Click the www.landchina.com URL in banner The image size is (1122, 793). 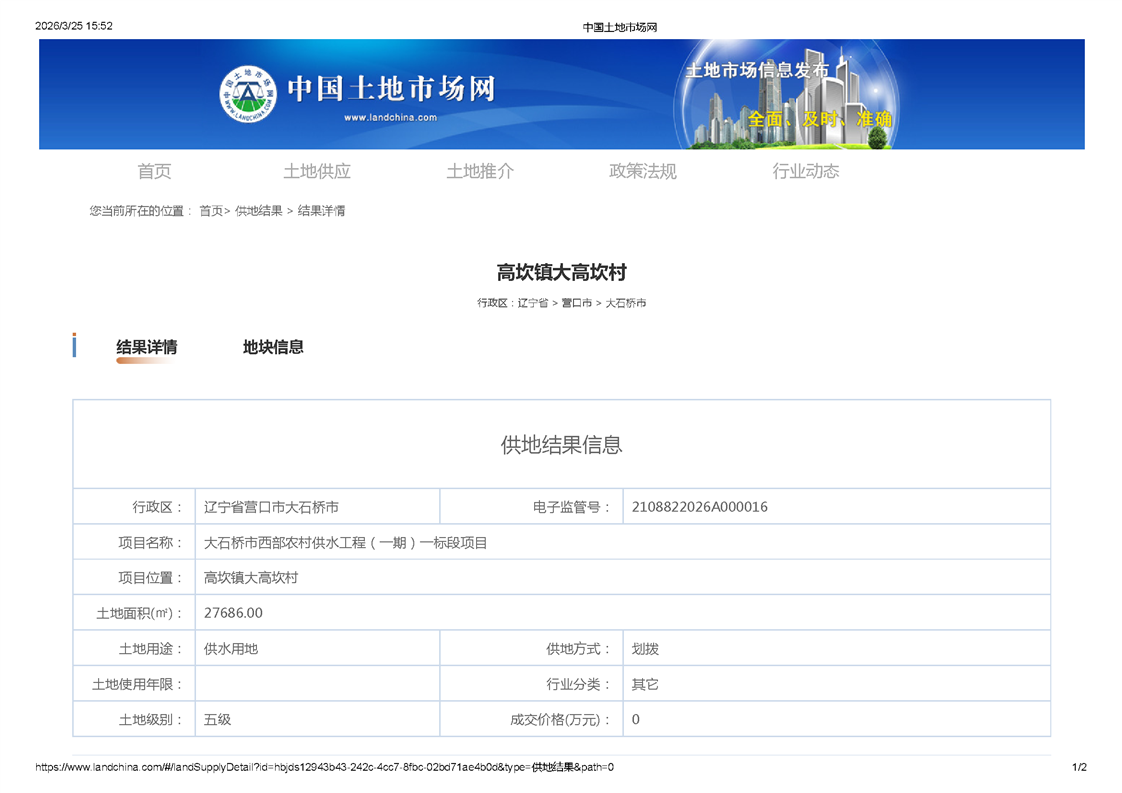click(x=390, y=118)
